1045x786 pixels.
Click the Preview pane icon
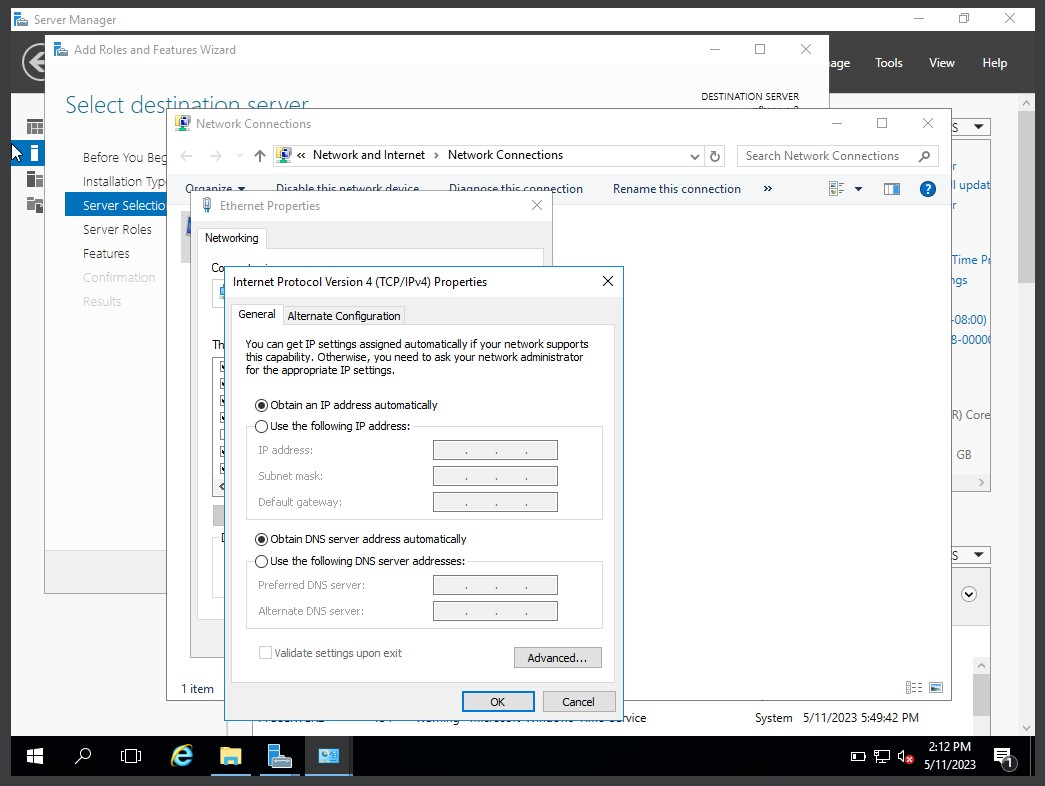tap(891, 189)
